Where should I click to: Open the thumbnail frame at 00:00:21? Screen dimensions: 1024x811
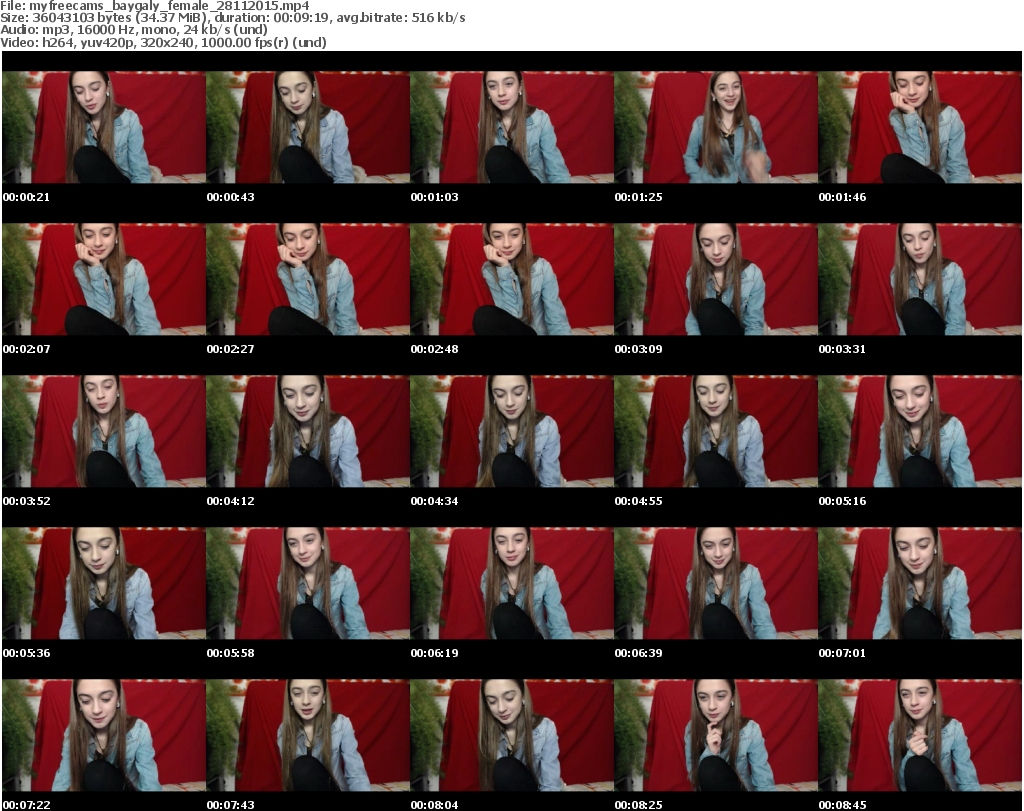pyautogui.click(x=104, y=127)
